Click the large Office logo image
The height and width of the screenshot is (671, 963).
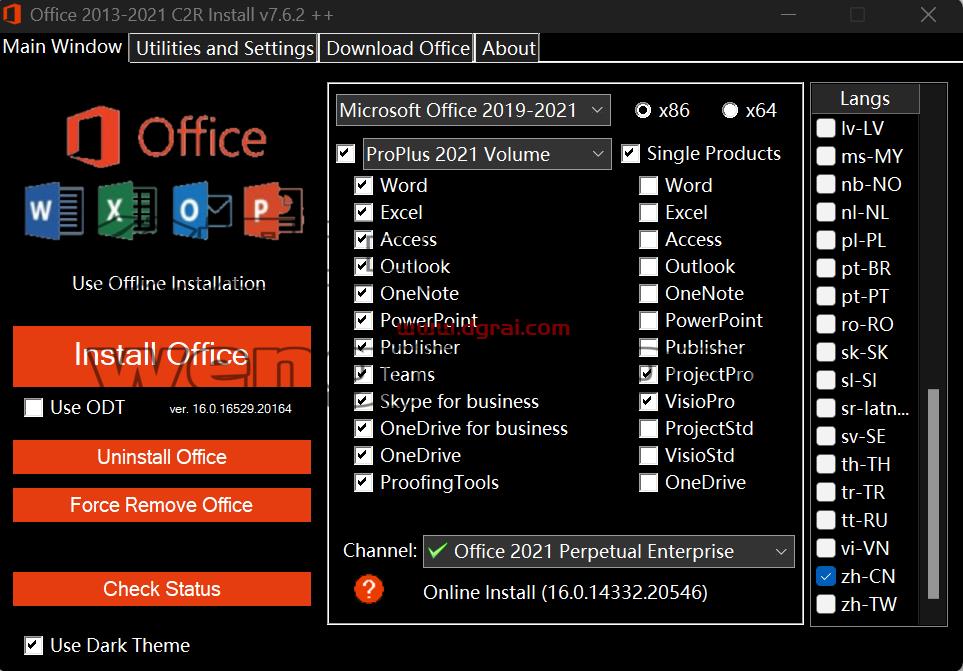(166, 137)
